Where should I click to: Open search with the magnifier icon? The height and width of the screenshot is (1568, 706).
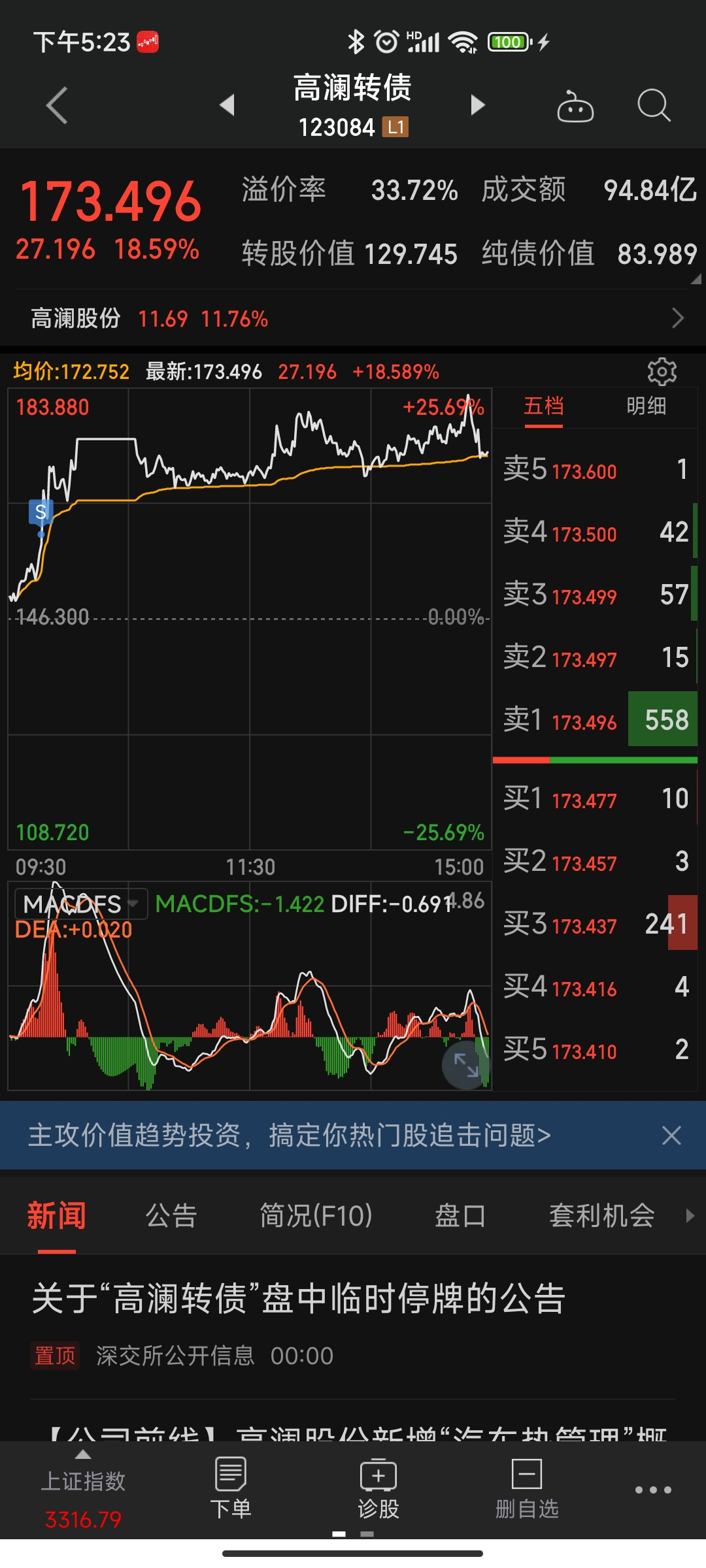[x=654, y=105]
